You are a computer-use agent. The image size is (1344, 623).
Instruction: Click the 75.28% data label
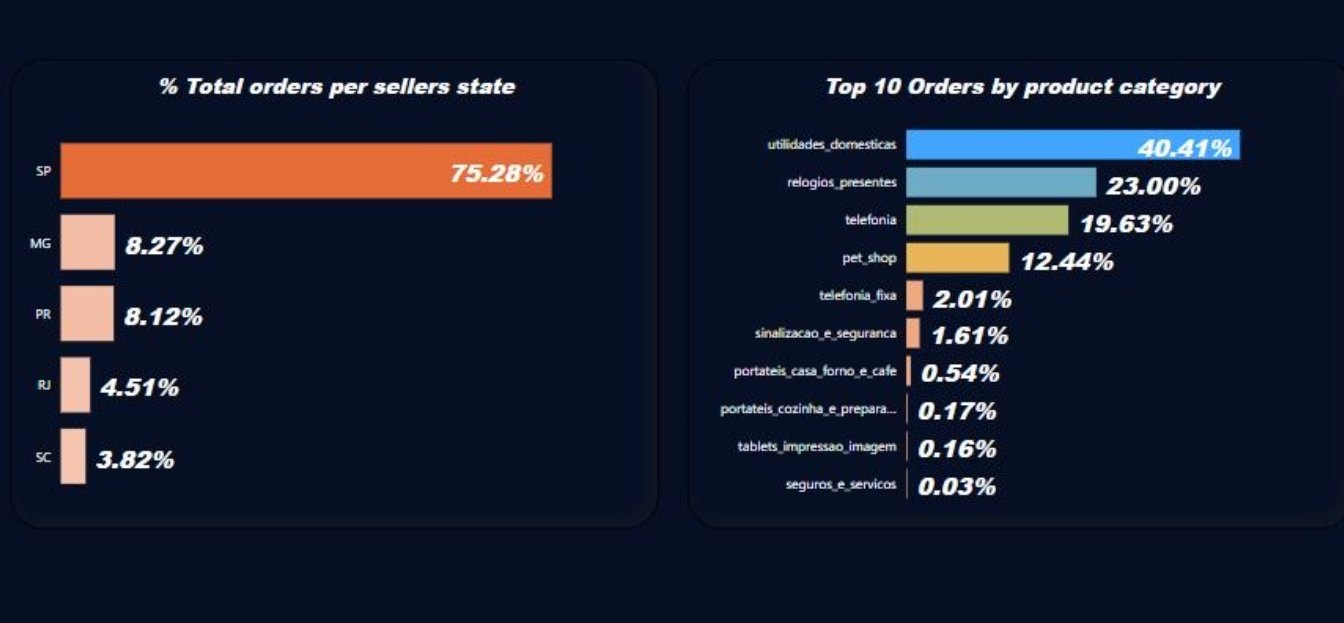point(497,173)
